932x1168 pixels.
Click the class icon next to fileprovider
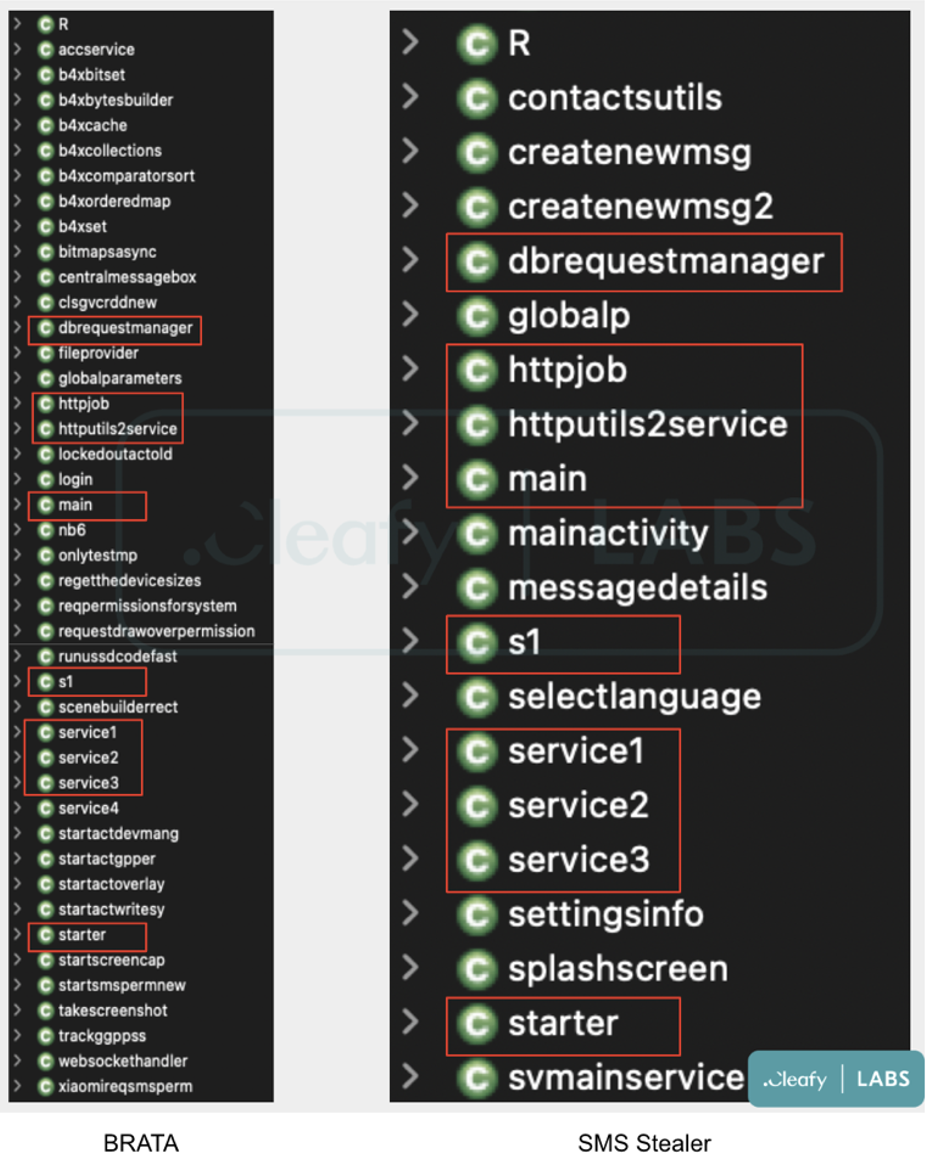46,353
